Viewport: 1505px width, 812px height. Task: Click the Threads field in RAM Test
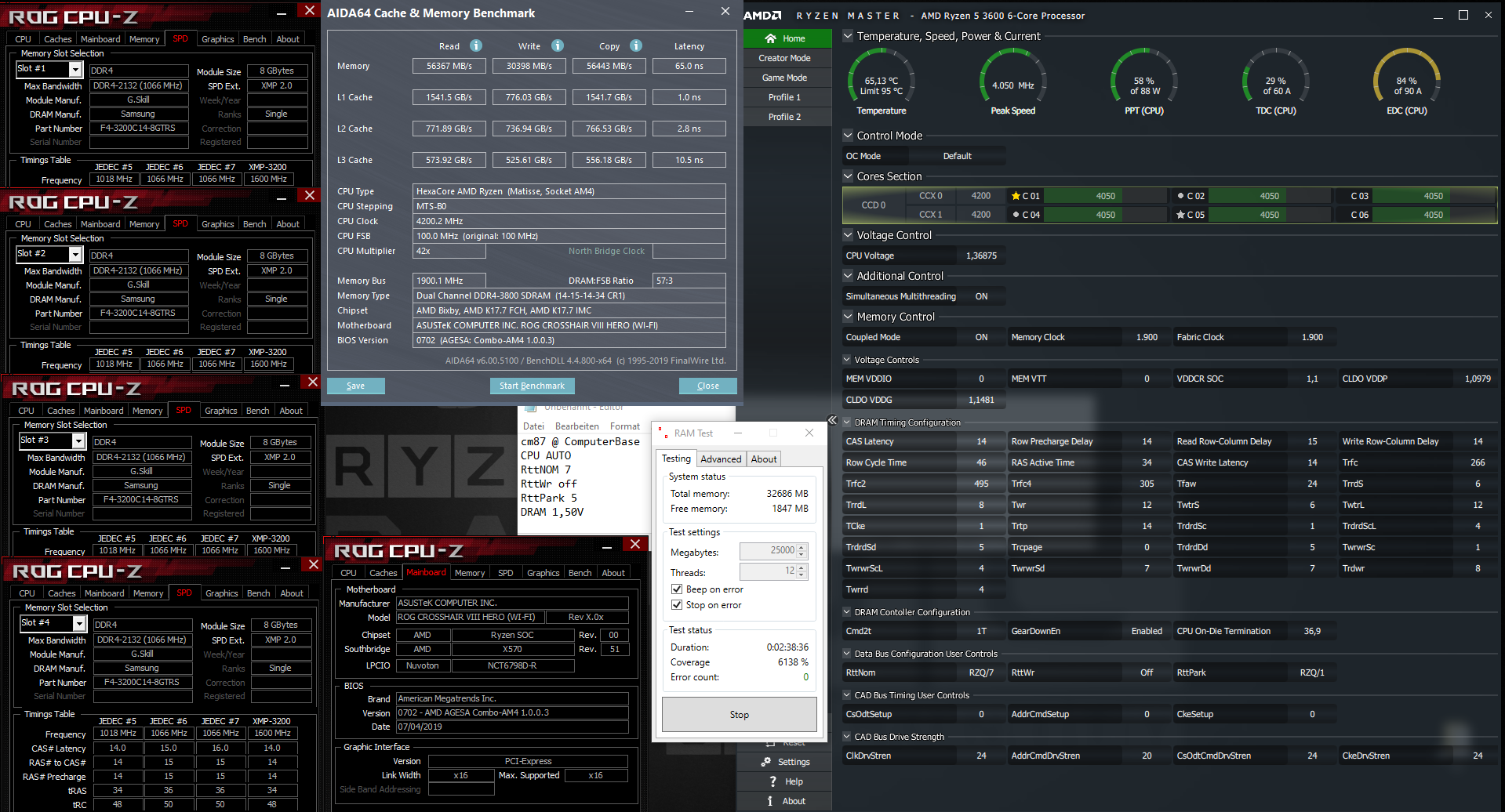[x=772, y=571]
